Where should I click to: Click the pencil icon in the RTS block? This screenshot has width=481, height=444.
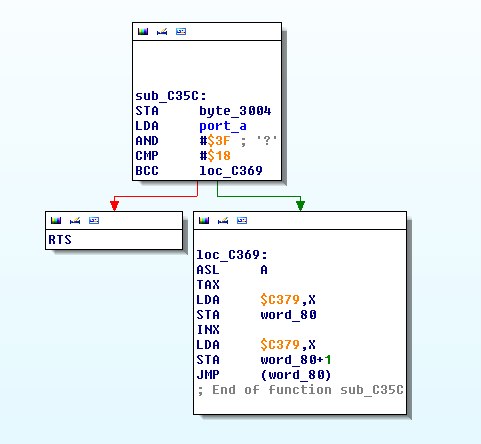coord(75,220)
